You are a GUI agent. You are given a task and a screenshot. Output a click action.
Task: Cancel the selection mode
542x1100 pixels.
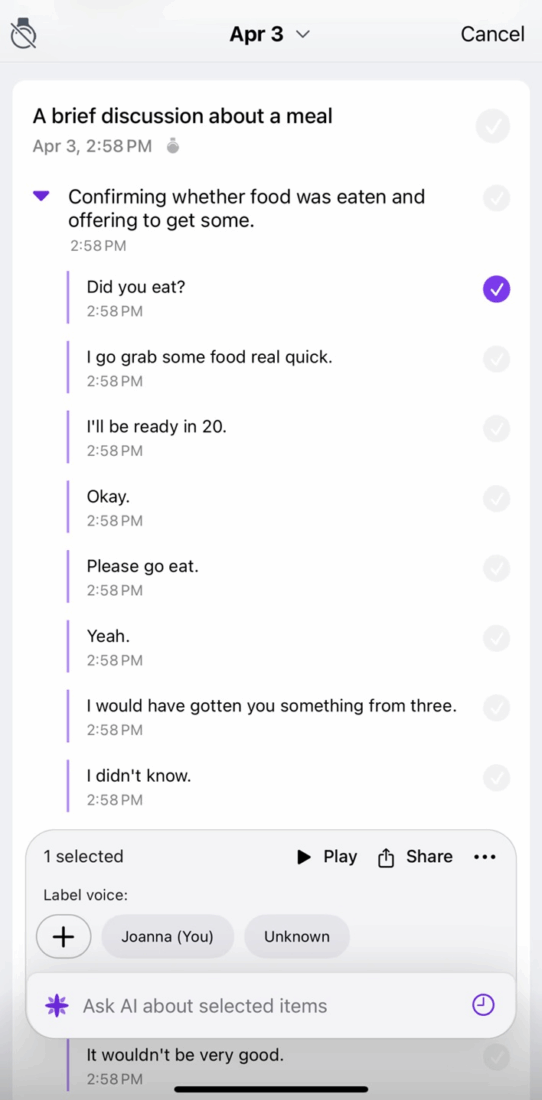(492, 34)
